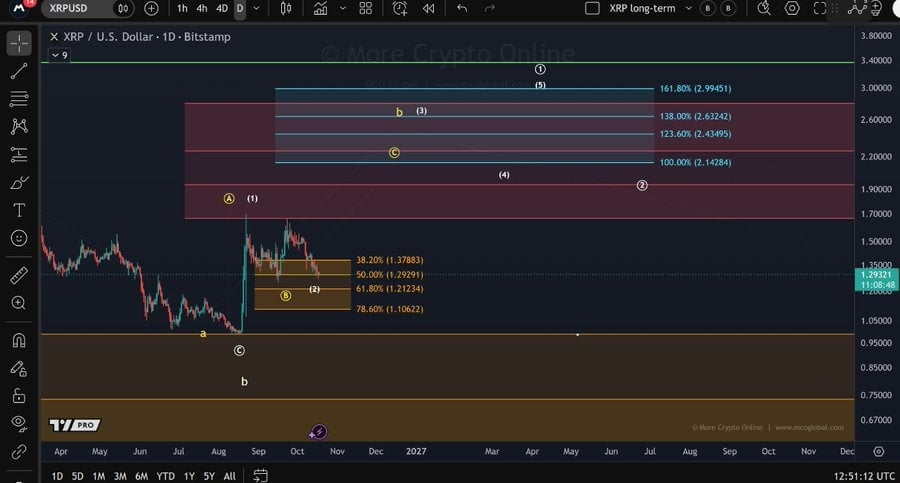Viewport: 900px width, 483px height.
Task: Open price scale settings gear
Action: point(878,451)
